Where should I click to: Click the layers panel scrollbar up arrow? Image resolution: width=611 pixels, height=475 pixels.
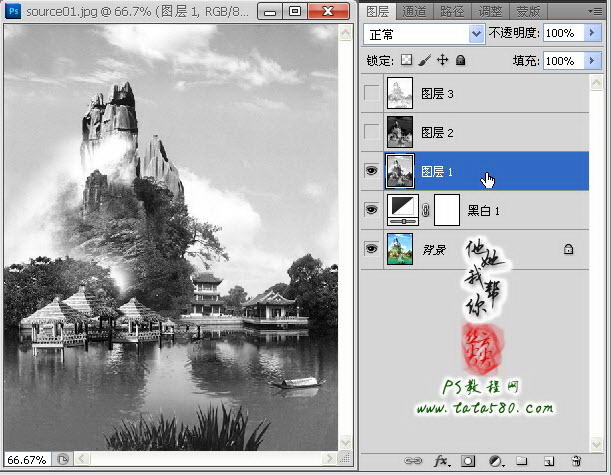pos(596,82)
